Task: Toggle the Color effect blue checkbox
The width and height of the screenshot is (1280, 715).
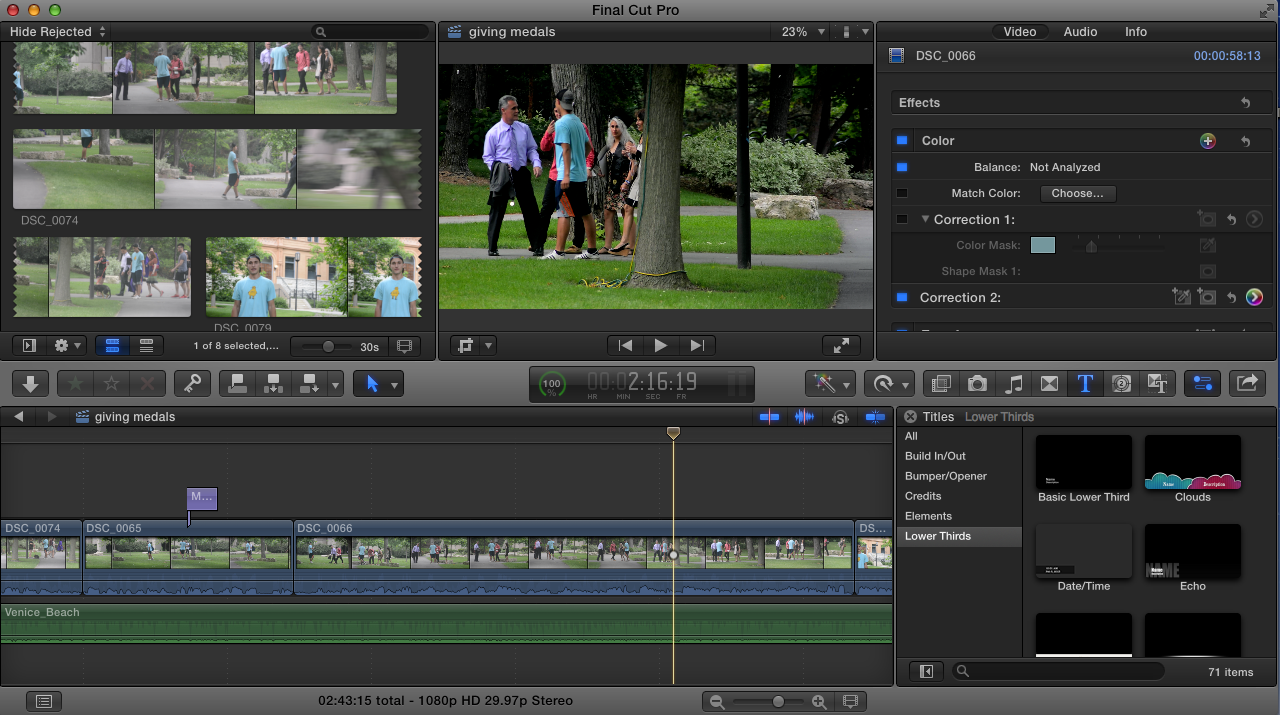Action: pos(902,141)
